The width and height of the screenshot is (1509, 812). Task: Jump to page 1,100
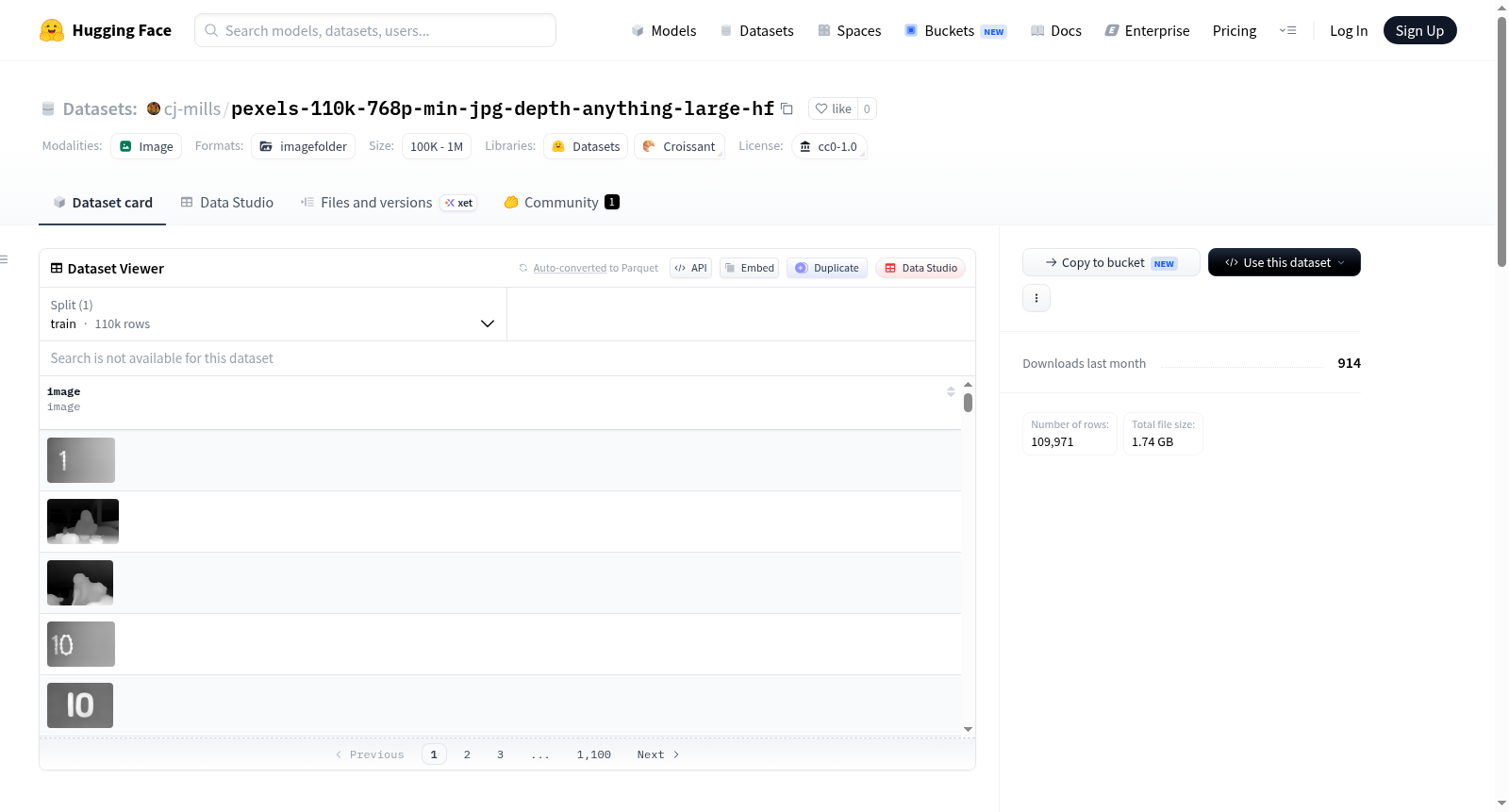[594, 754]
